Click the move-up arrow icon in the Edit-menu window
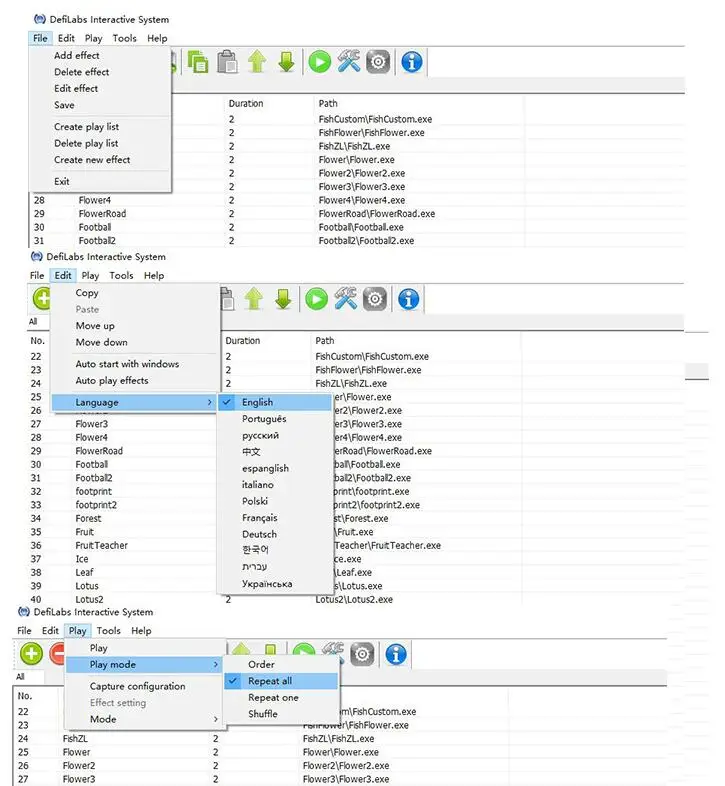This screenshot has height=786, width=725. point(254,299)
